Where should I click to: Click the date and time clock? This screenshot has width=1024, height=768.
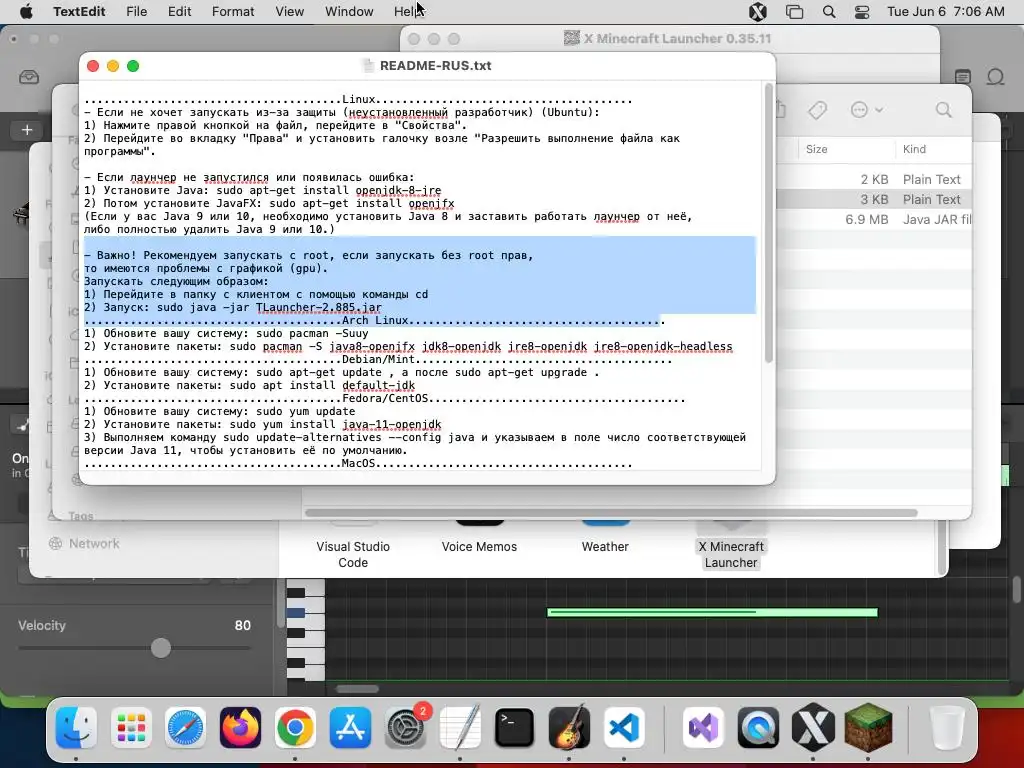946,12
